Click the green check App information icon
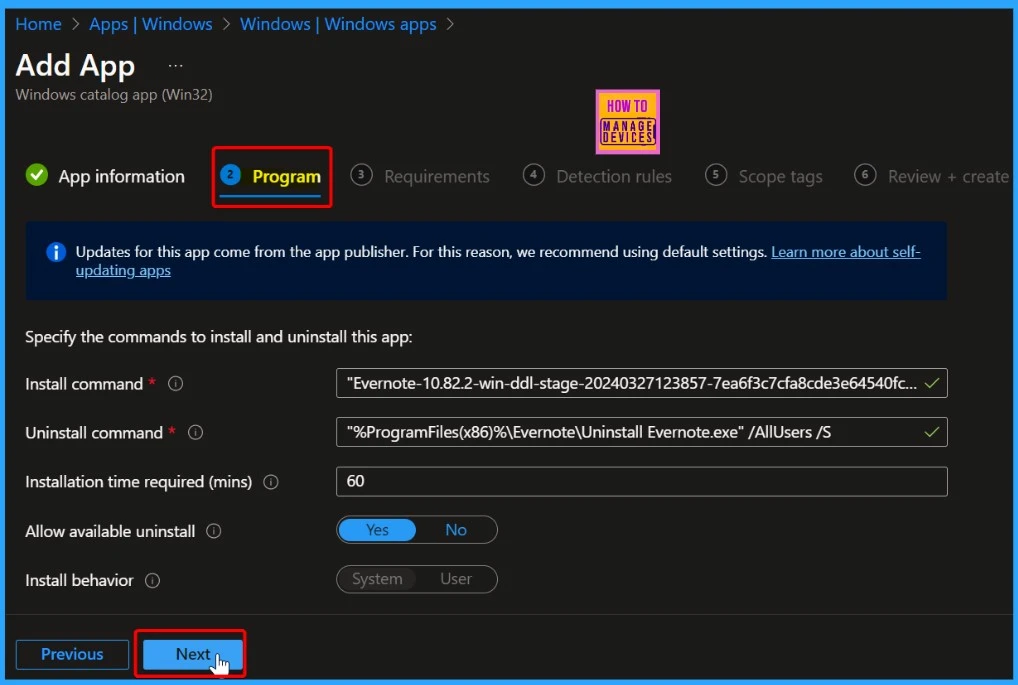 37,175
